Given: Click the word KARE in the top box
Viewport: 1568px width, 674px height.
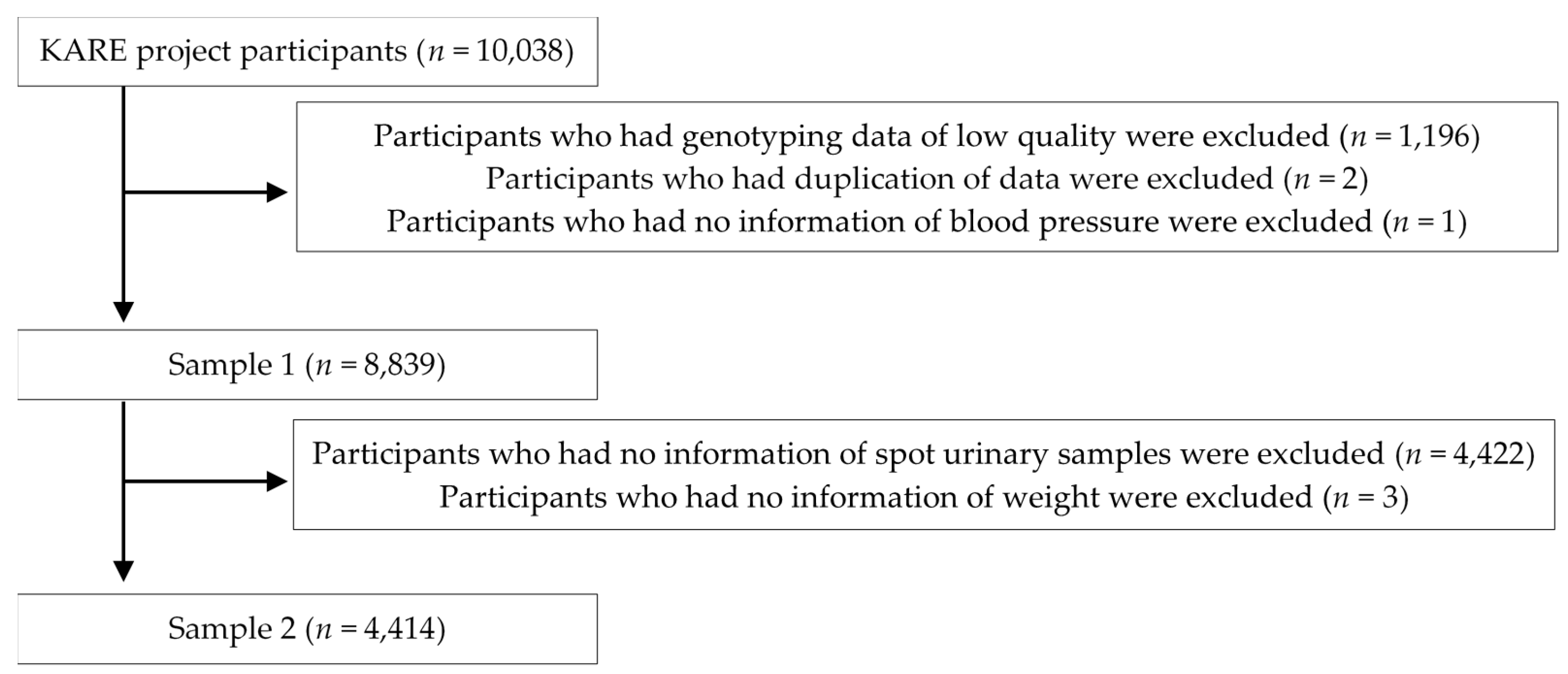Looking at the screenshot, I should [84, 51].
